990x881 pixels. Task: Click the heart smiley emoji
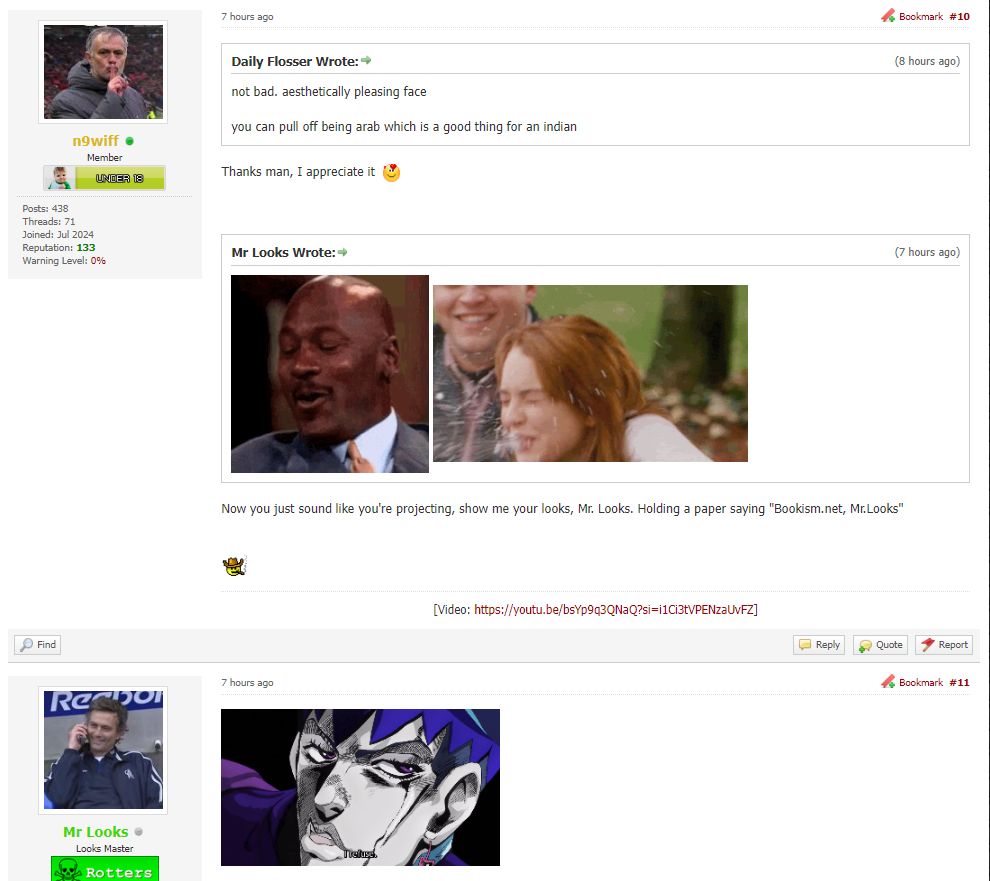pos(391,172)
